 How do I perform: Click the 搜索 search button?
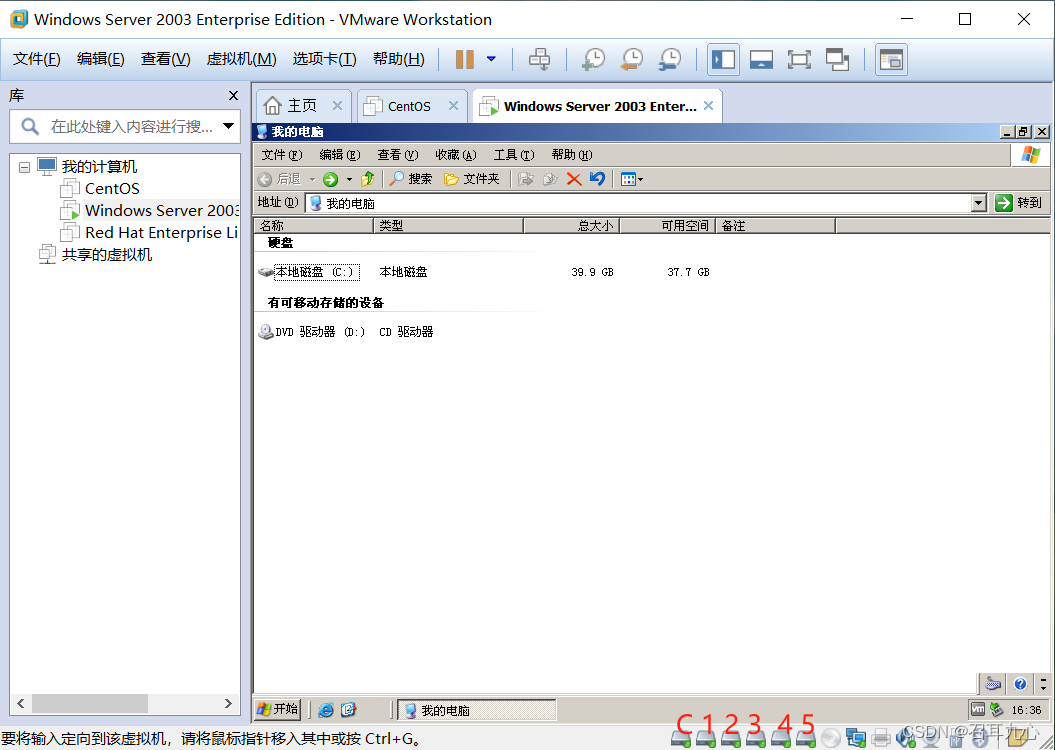point(411,179)
